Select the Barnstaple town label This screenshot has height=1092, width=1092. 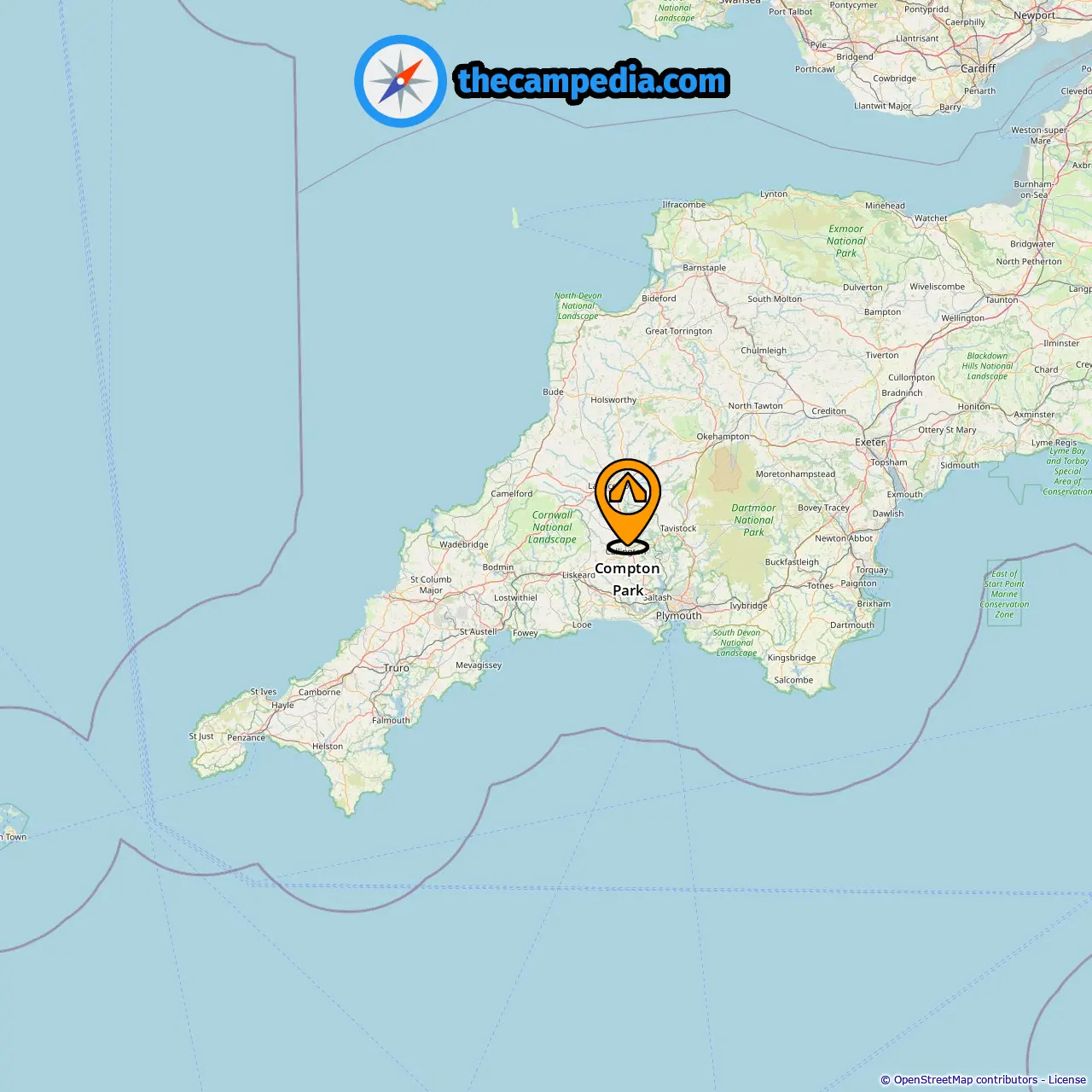[x=705, y=268]
